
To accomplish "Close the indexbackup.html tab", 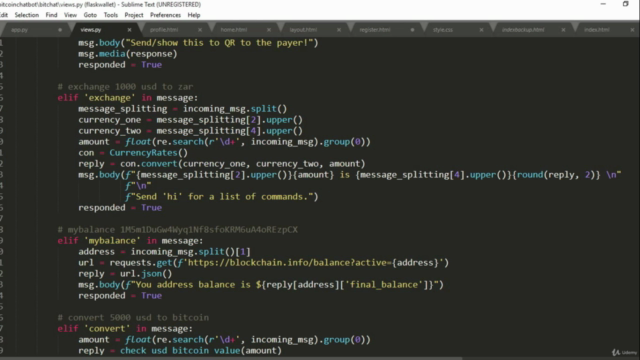I will (x=563, y=30).
